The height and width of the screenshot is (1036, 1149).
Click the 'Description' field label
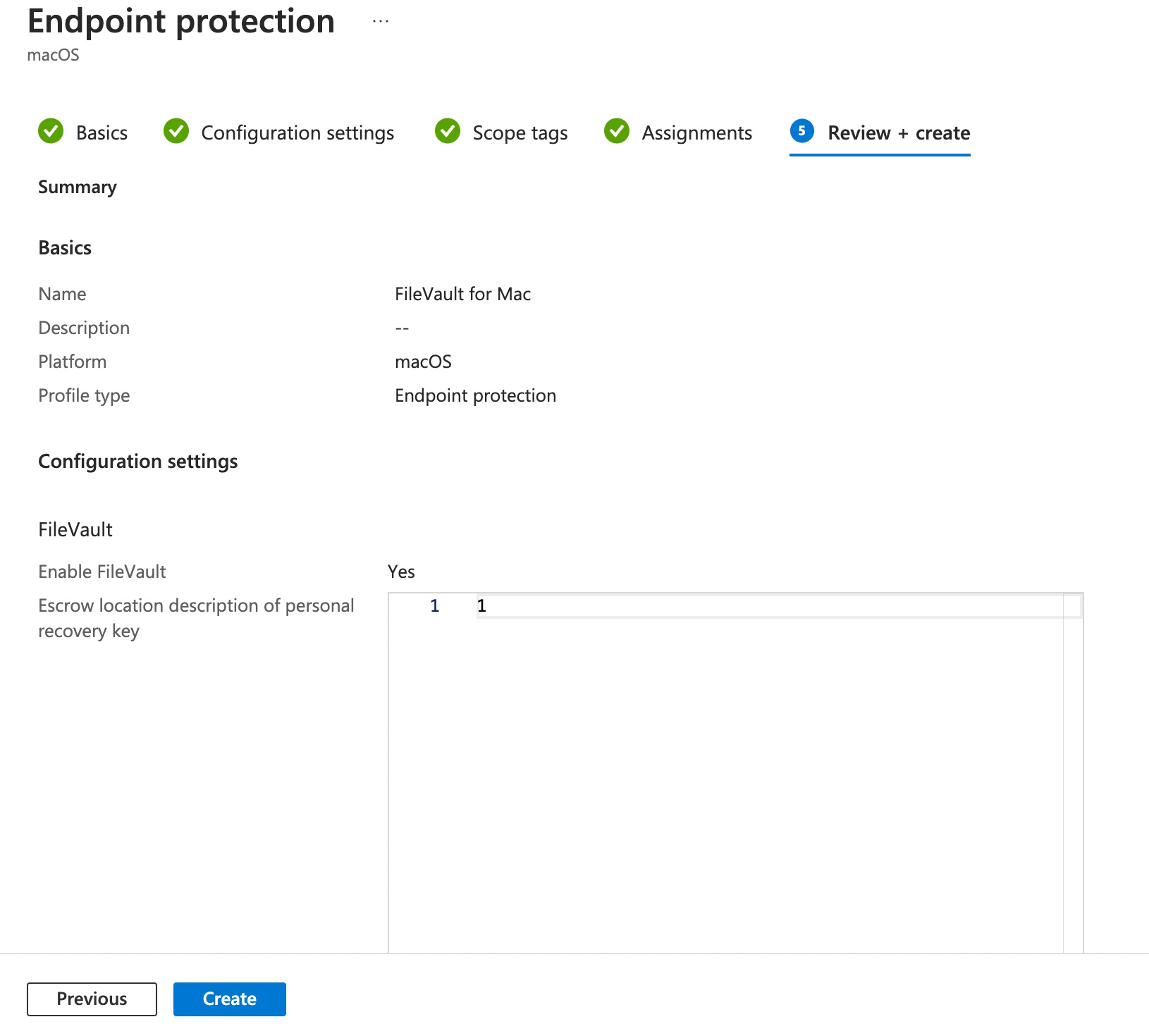pos(84,328)
